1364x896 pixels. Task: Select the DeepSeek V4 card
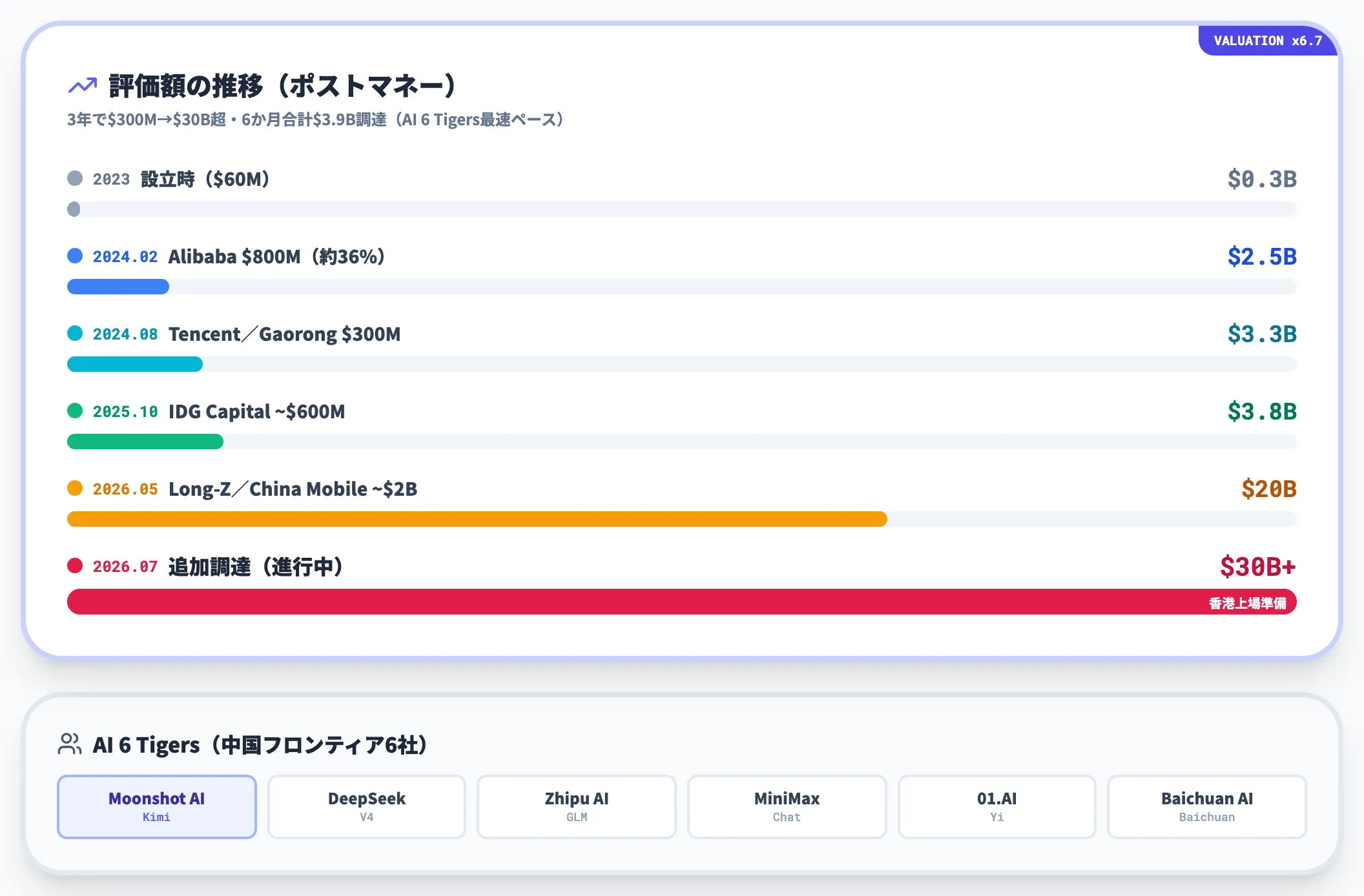(367, 807)
